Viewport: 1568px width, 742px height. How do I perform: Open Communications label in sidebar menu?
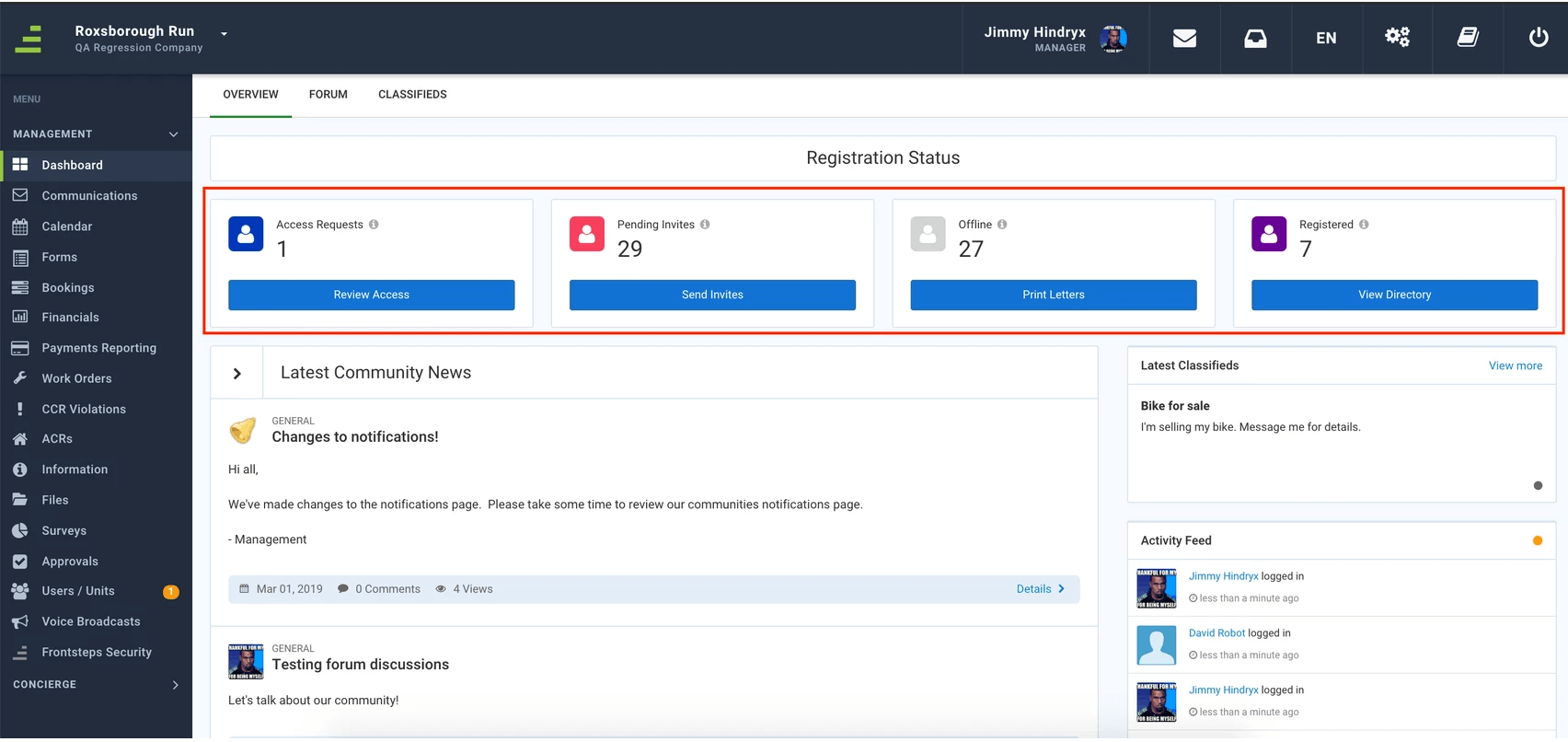click(89, 196)
